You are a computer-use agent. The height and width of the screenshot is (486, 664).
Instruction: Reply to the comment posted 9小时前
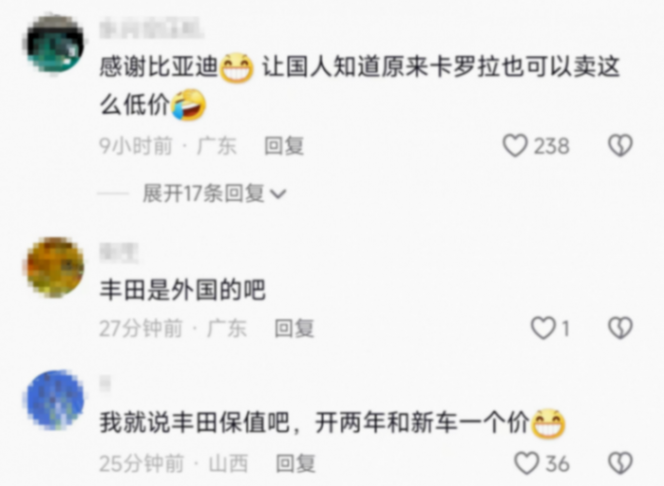point(284,146)
